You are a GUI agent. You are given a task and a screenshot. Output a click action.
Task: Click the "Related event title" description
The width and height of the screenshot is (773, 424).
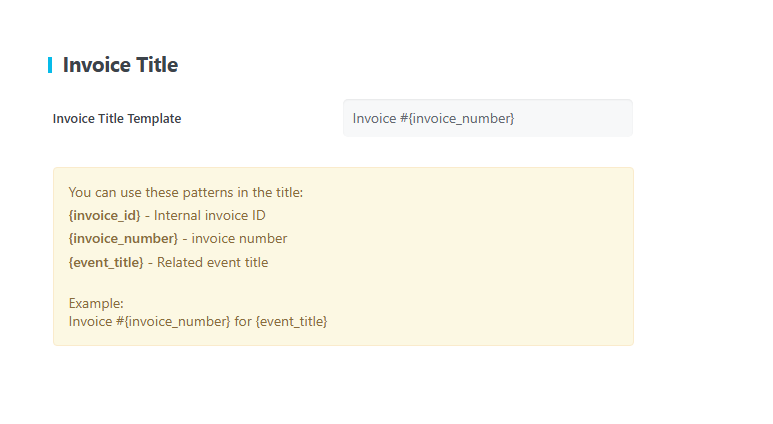coord(212,263)
